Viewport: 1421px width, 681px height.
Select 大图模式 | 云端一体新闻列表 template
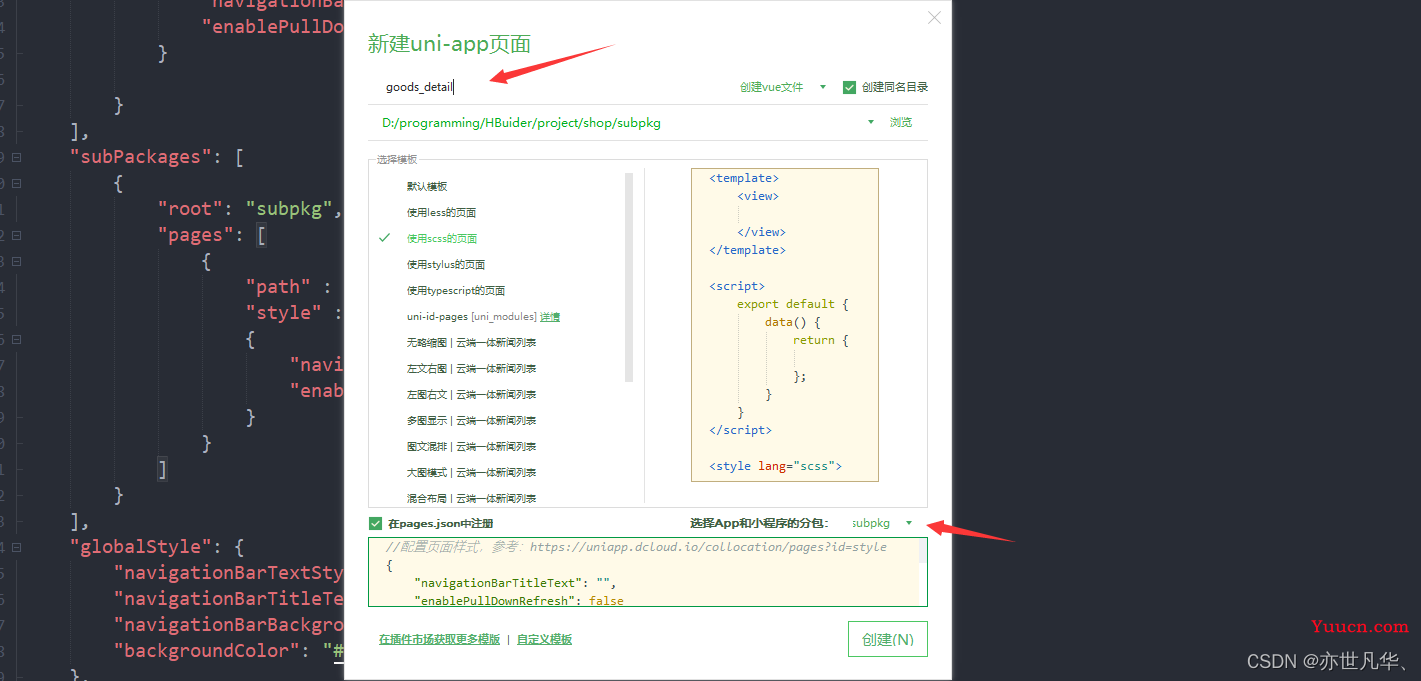pos(471,473)
